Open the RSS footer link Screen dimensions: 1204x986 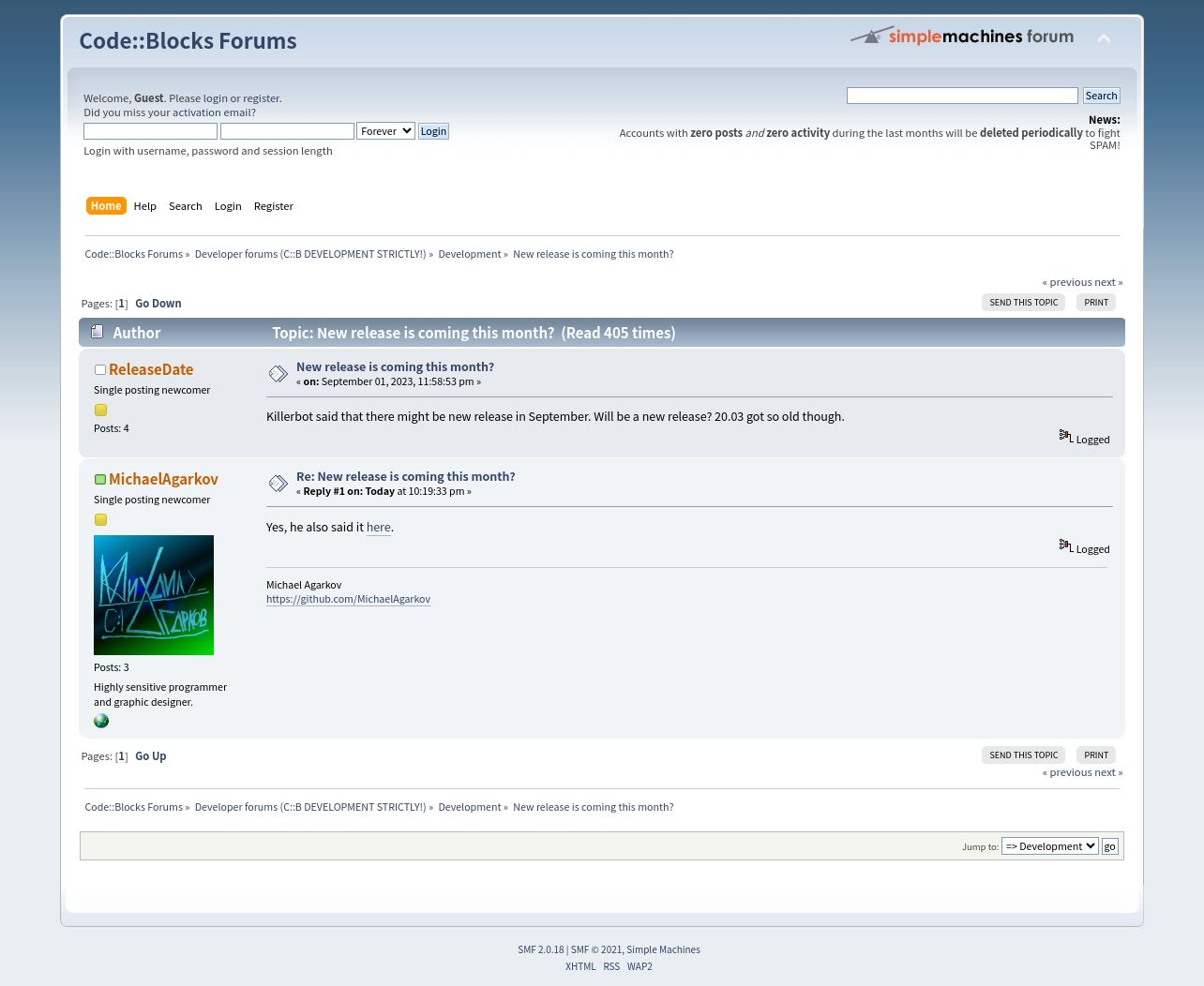coord(611,966)
